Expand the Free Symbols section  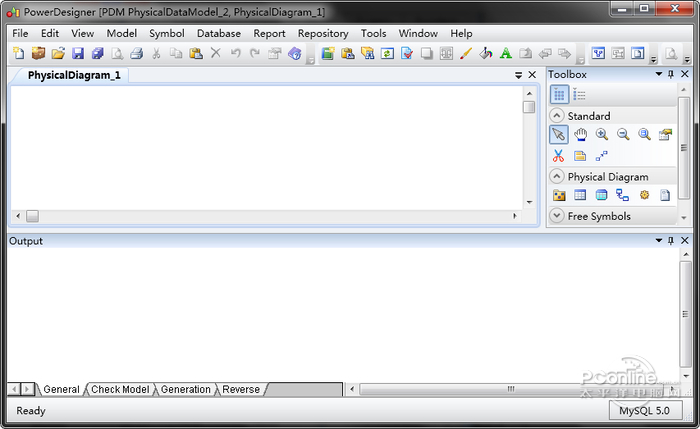pos(556,216)
